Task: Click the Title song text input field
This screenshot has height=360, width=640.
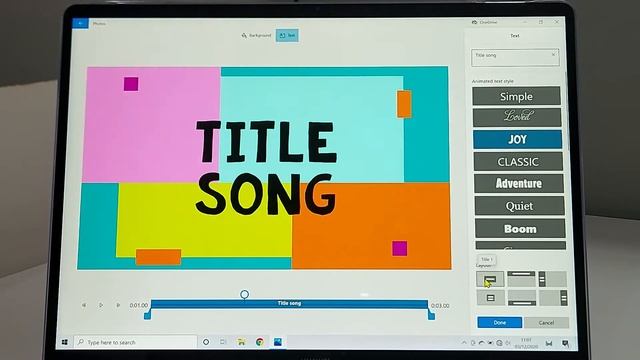Action: point(515,58)
